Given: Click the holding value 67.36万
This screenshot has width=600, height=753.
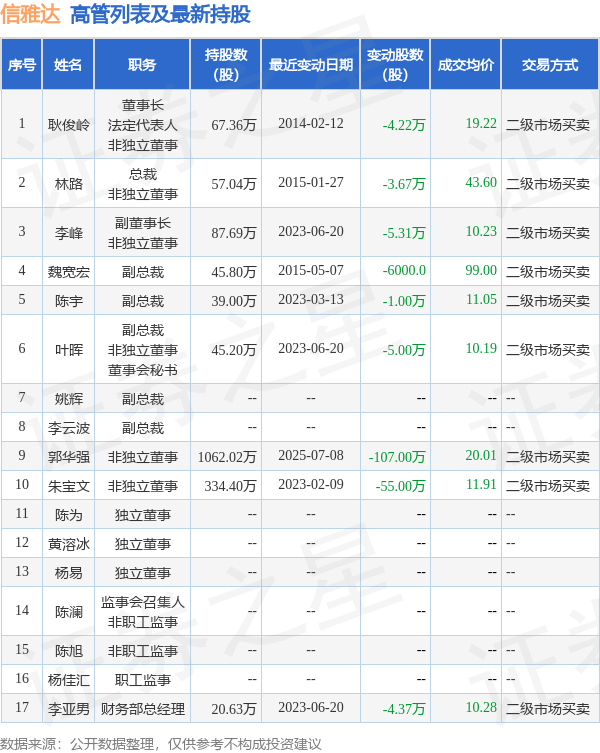Looking at the screenshot, I should click(x=233, y=125).
